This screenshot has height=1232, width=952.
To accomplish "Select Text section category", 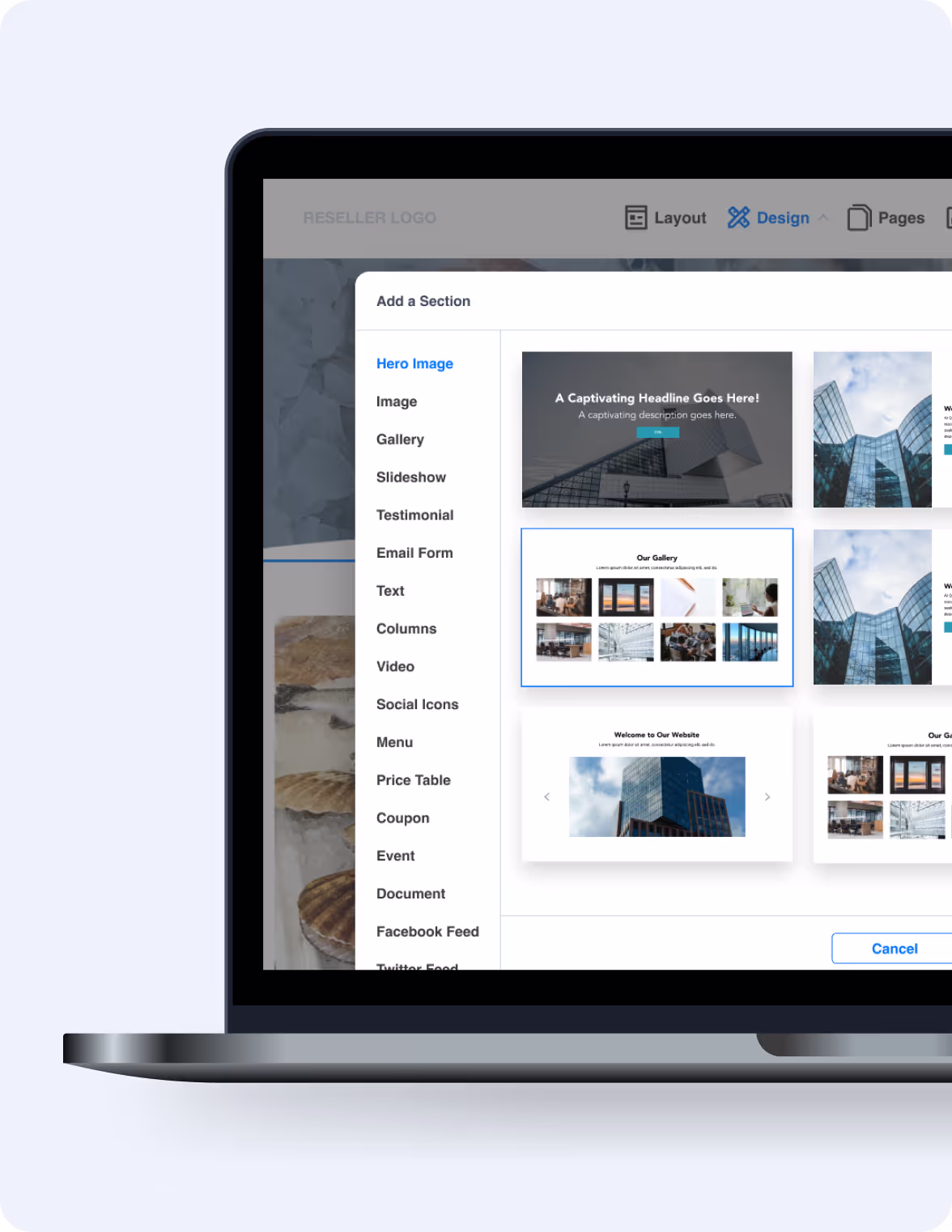I will (x=390, y=591).
